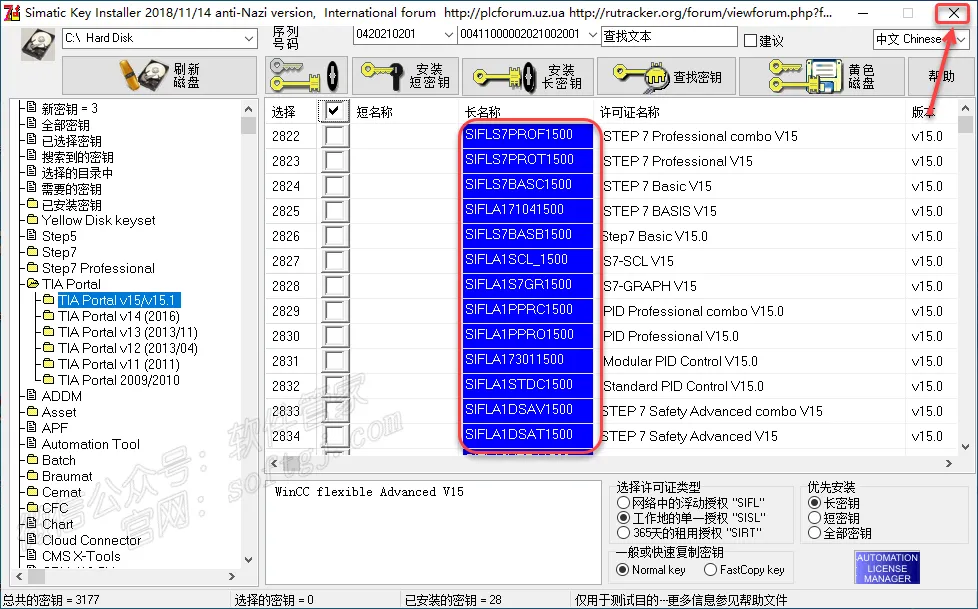Sort by 短名称 column header
Viewport: 978px width, 609px height.
[x=374, y=112]
